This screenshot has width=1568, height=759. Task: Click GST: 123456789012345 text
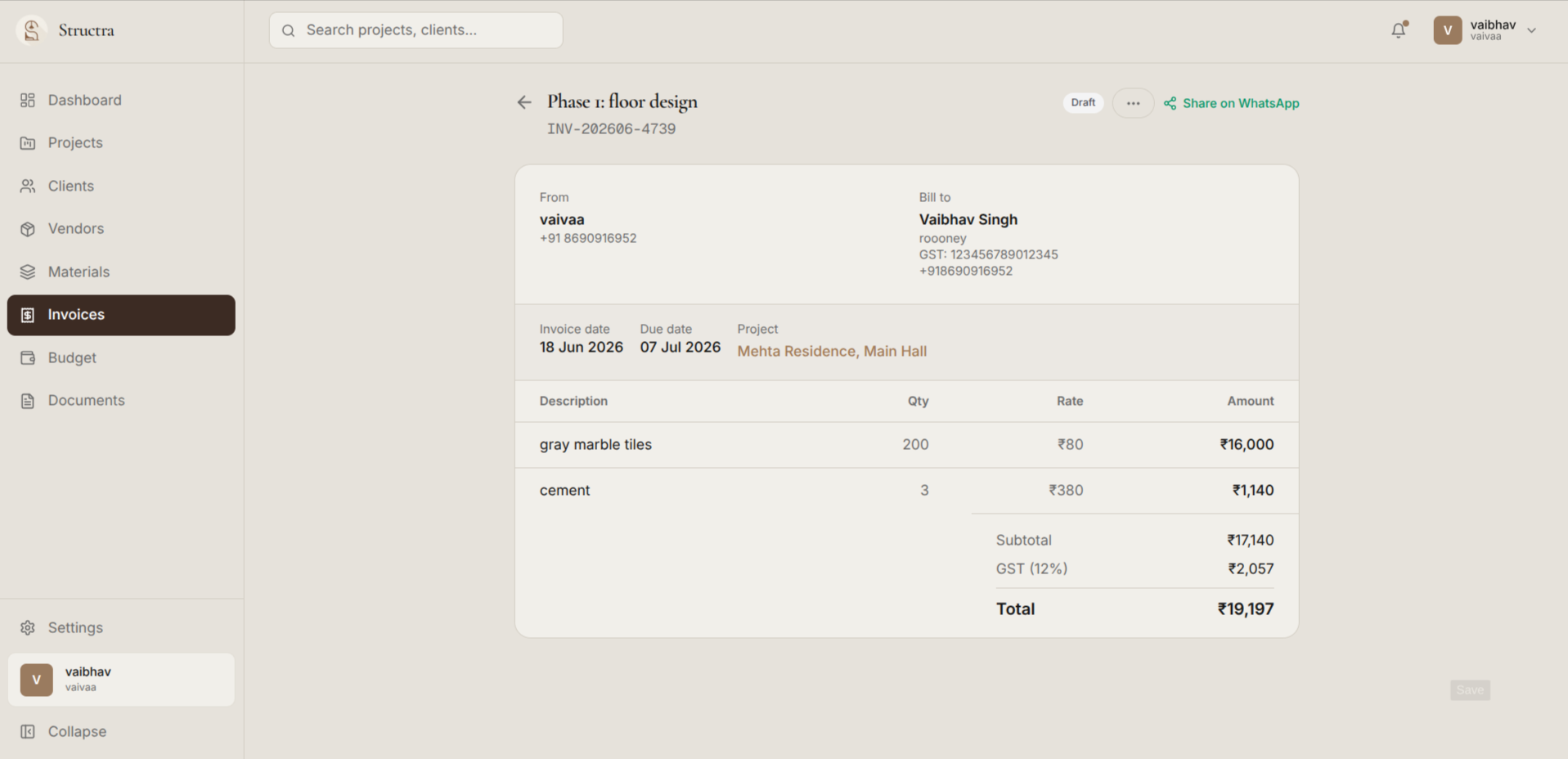[988, 254]
